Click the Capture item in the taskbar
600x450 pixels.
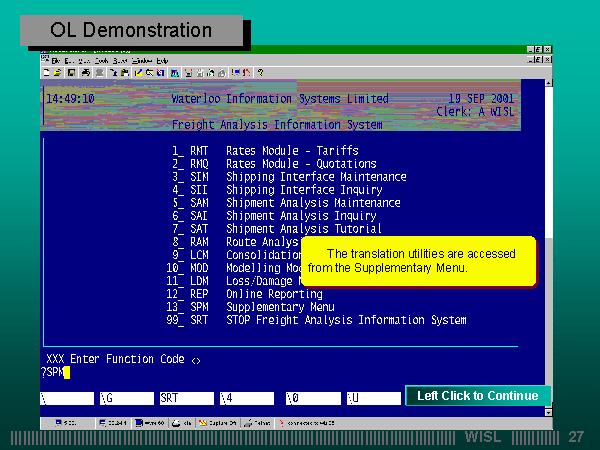click(217, 422)
